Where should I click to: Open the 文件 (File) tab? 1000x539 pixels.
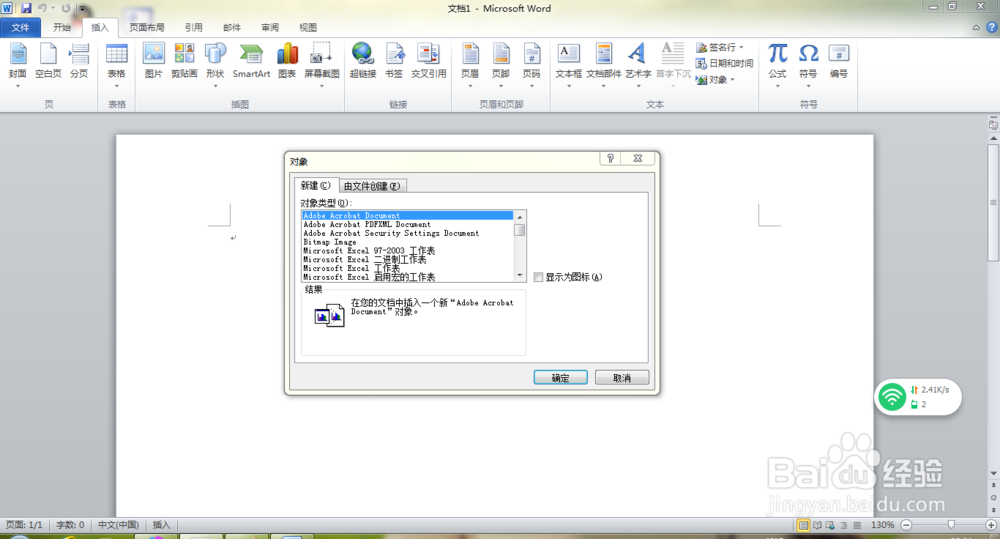[x=20, y=27]
